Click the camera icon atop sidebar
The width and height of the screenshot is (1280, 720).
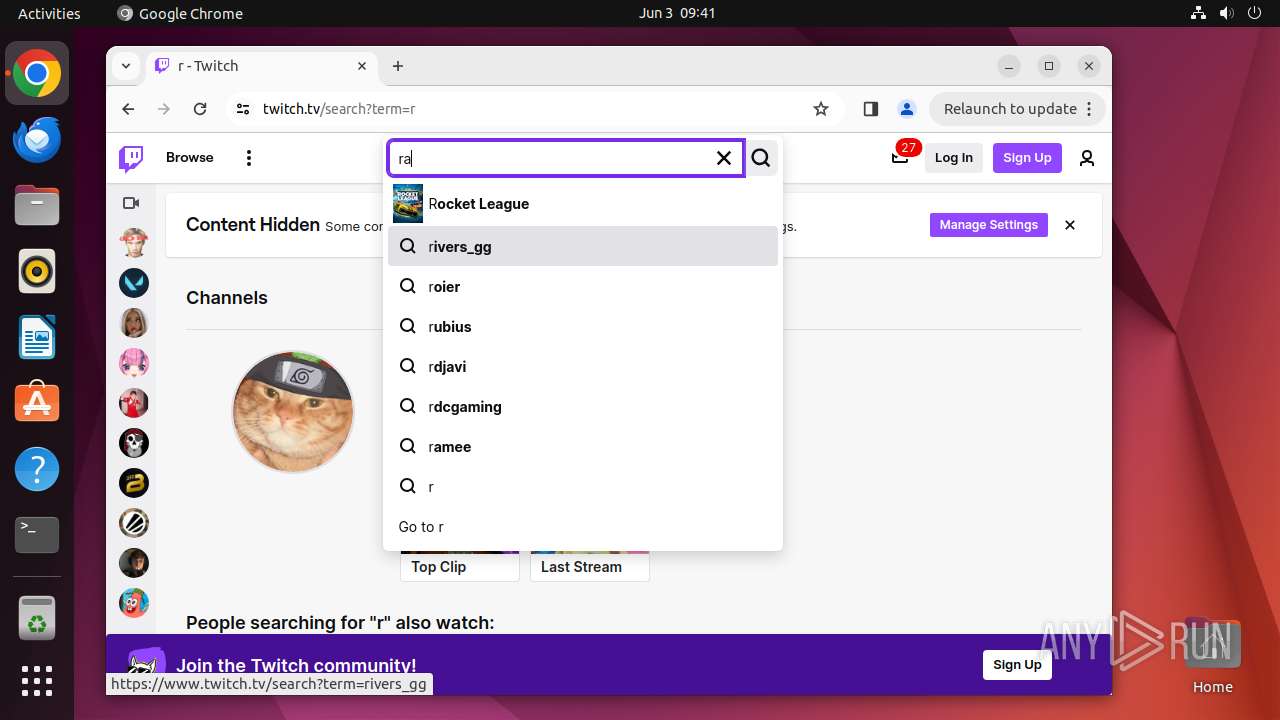tap(131, 203)
